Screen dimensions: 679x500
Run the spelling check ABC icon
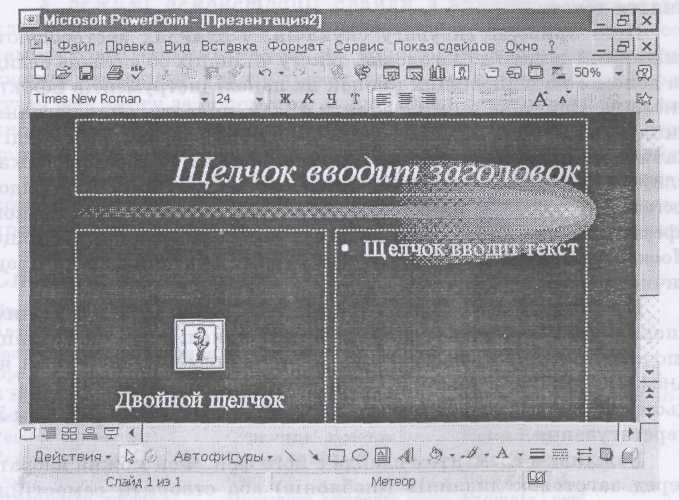coord(137,72)
